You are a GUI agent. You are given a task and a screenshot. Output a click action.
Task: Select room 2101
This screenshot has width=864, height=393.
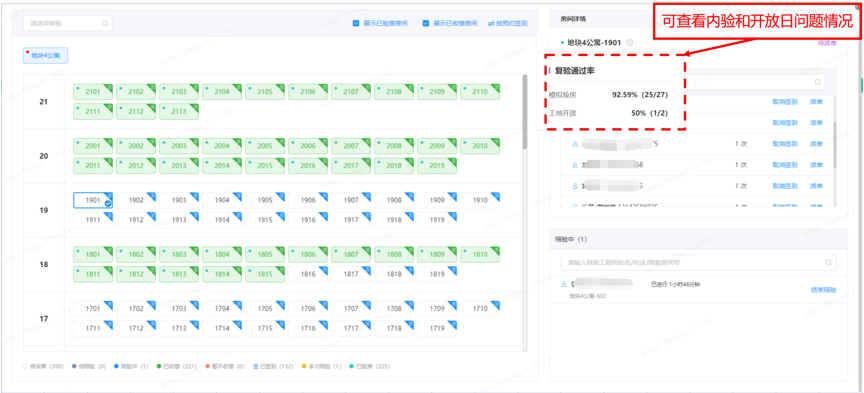click(93, 92)
